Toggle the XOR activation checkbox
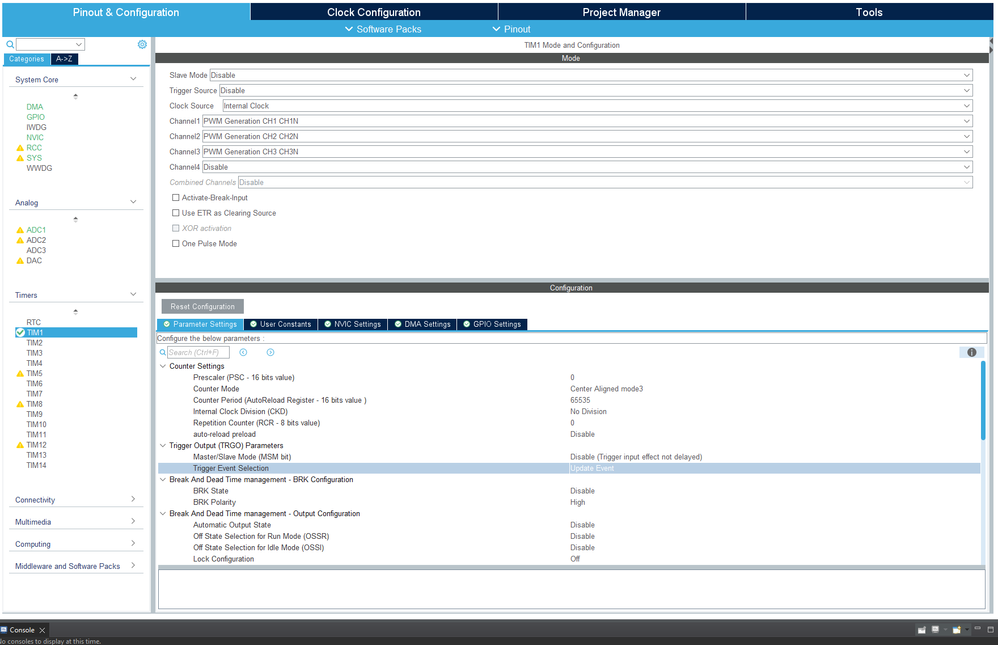The image size is (998, 645). point(176,229)
